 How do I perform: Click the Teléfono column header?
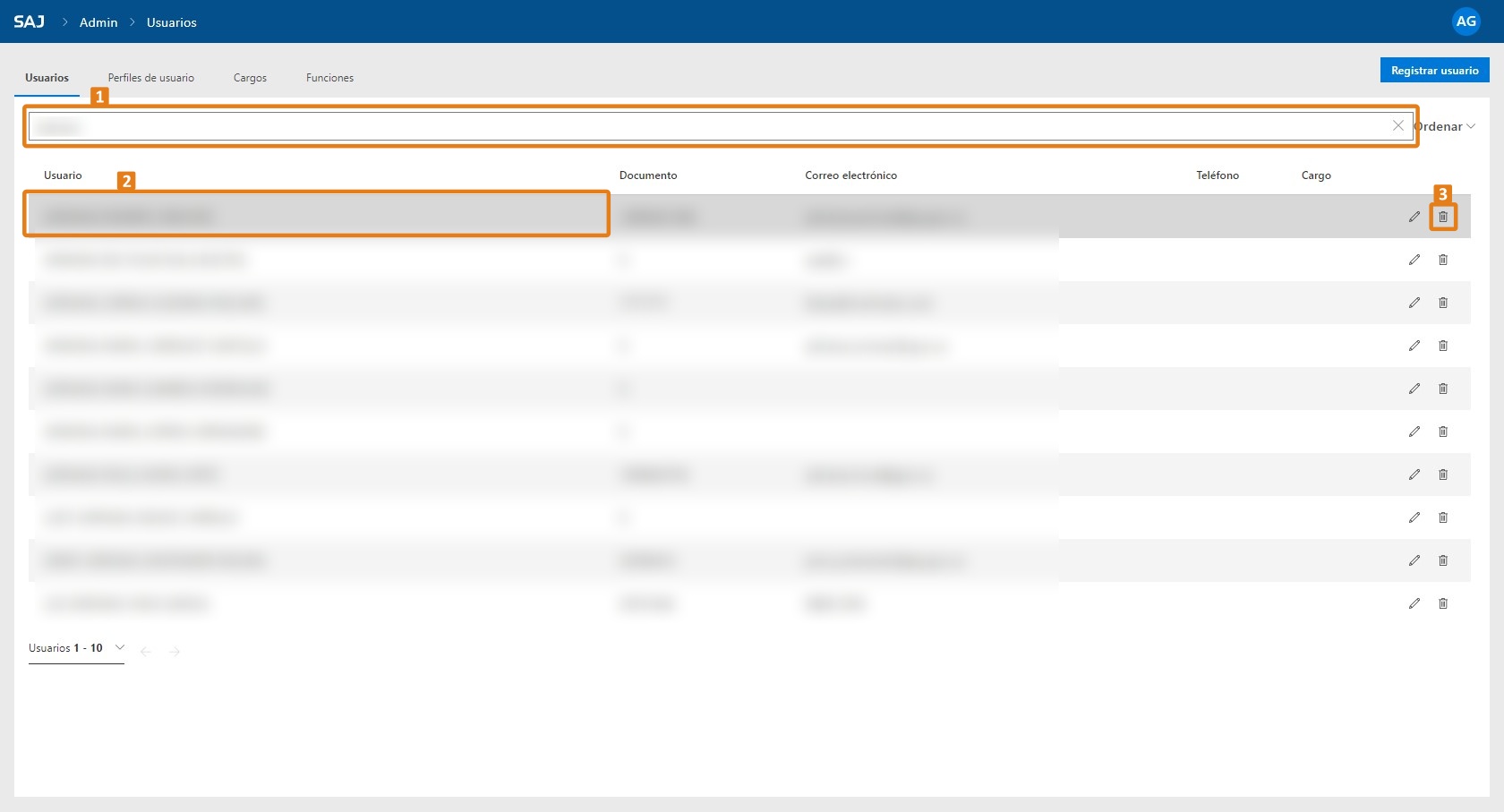(x=1218, y=175)
